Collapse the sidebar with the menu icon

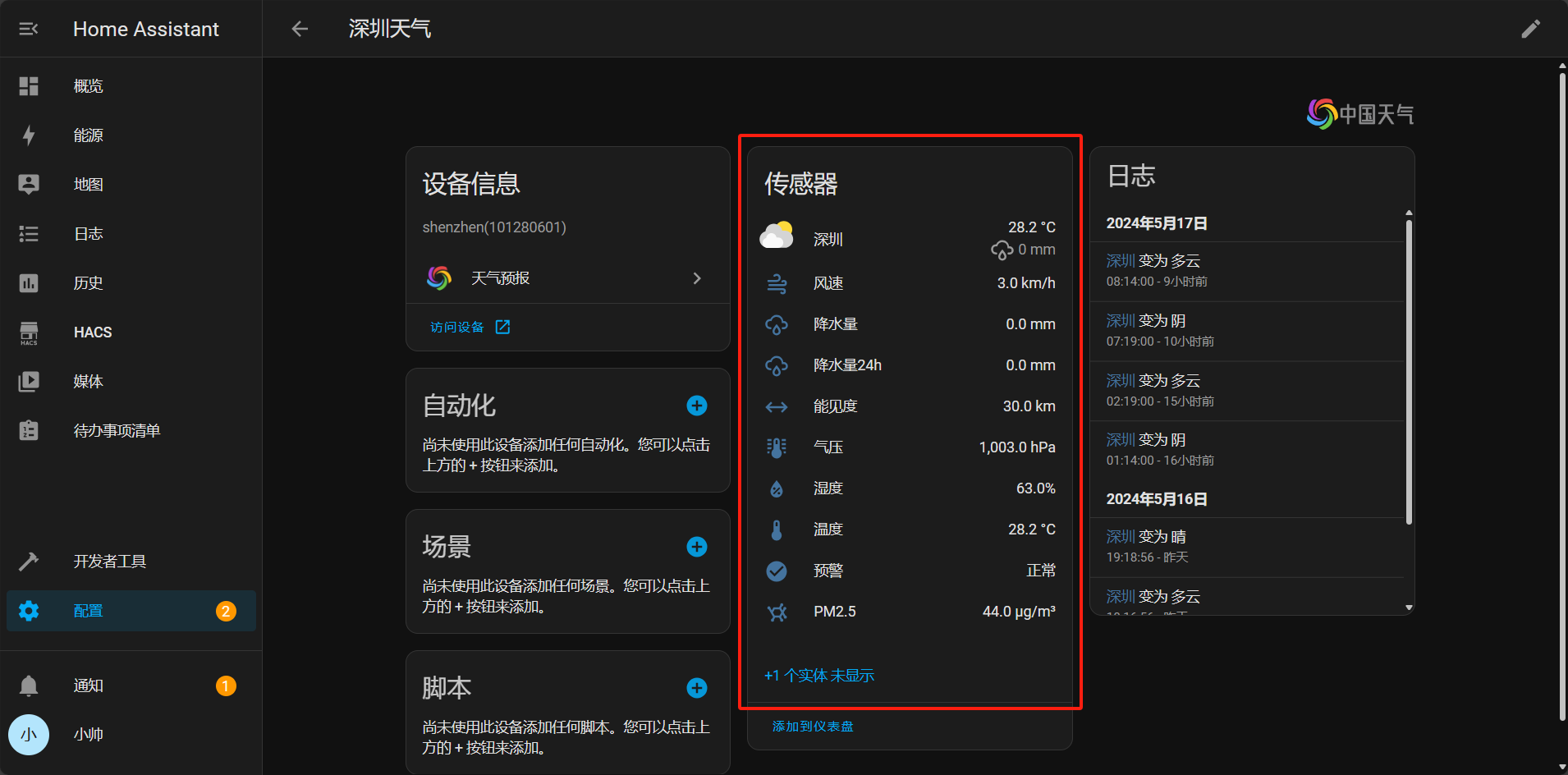tap(29, 29)
